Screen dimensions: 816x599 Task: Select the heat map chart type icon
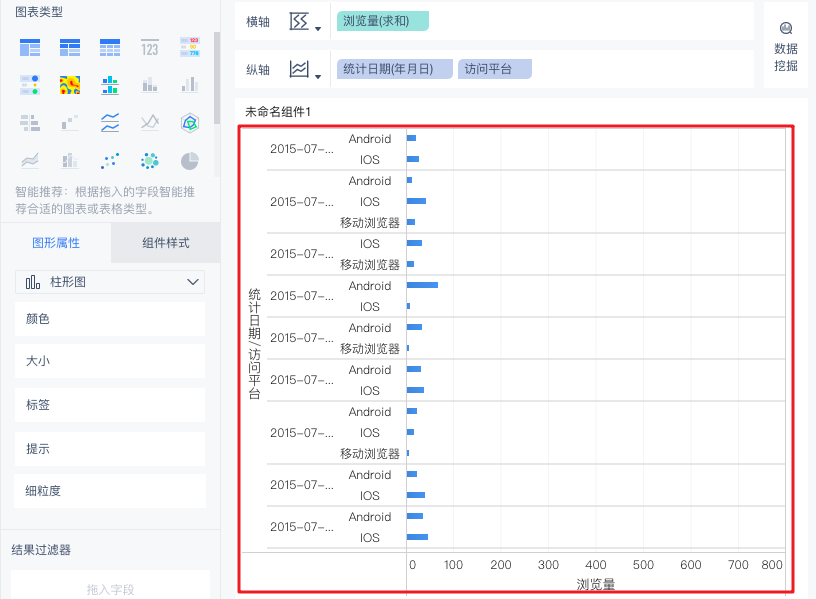[x=70, y=85]
